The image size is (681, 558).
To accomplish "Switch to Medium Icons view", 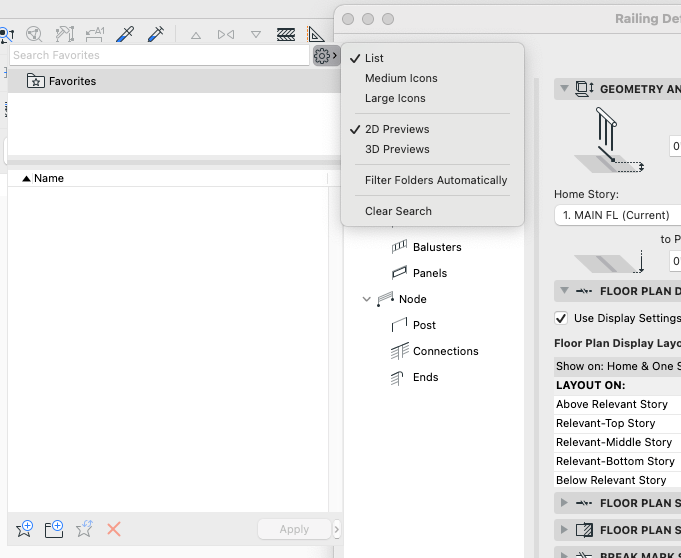I will pos(401,78).
